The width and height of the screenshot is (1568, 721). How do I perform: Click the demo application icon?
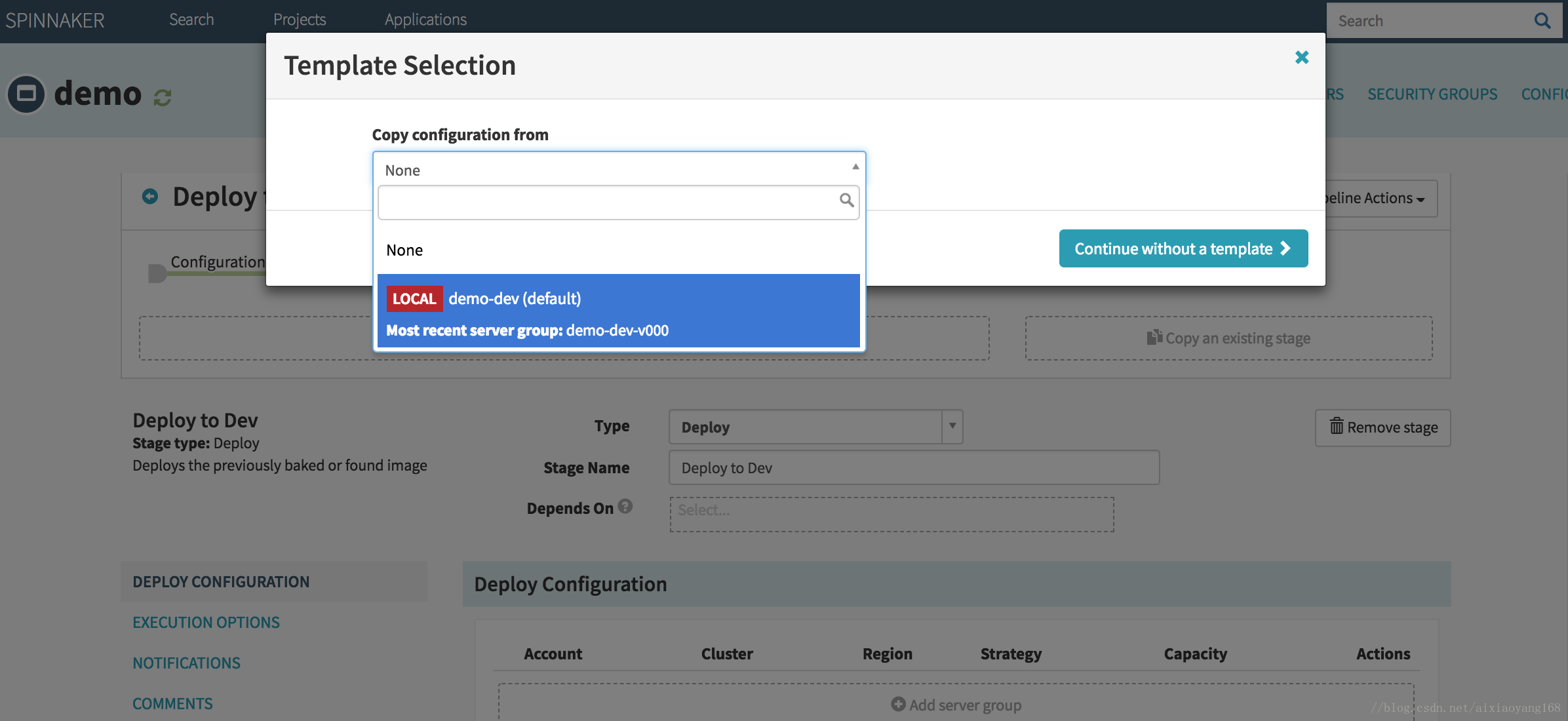[x=26, y=94]
